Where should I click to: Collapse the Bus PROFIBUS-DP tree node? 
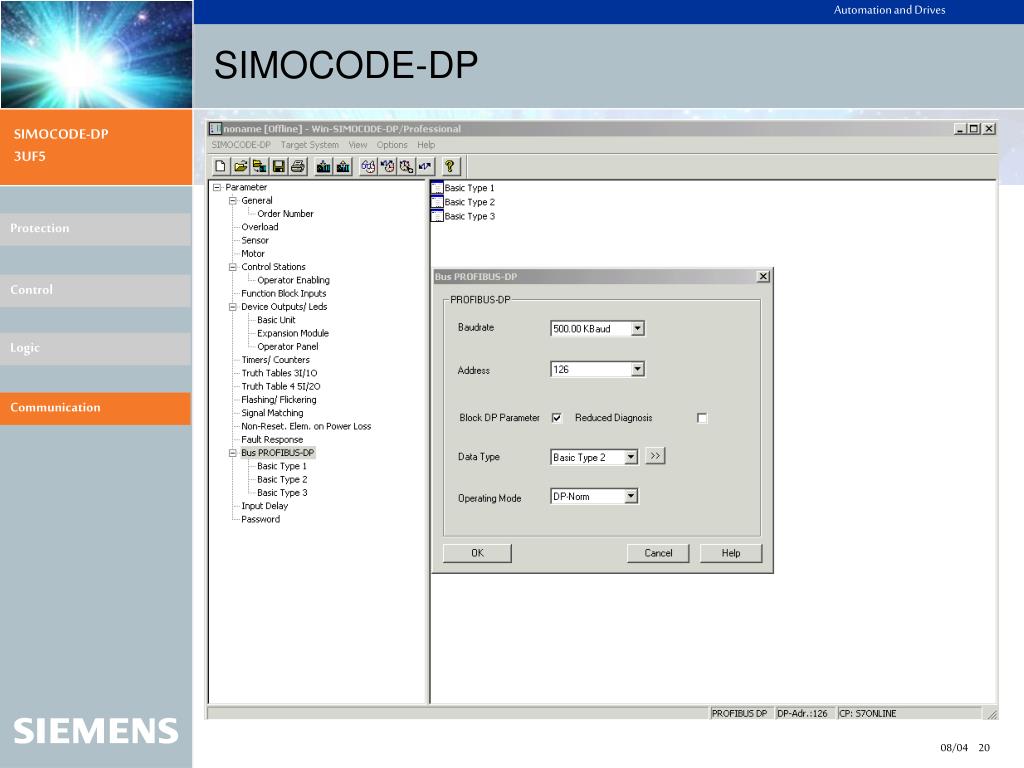point(232,453)
